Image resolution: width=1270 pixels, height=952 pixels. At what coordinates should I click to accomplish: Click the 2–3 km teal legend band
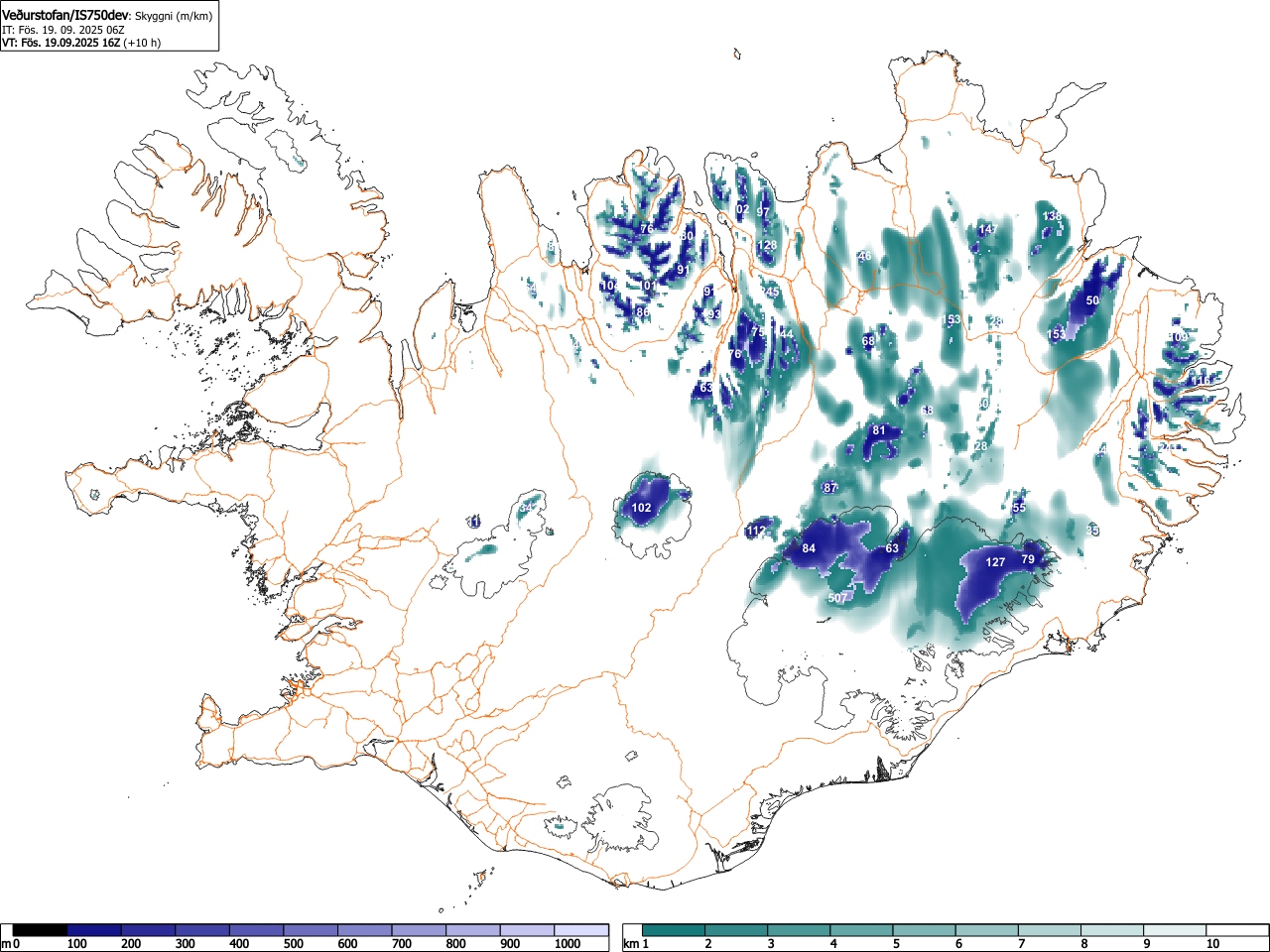click(736, 930)
